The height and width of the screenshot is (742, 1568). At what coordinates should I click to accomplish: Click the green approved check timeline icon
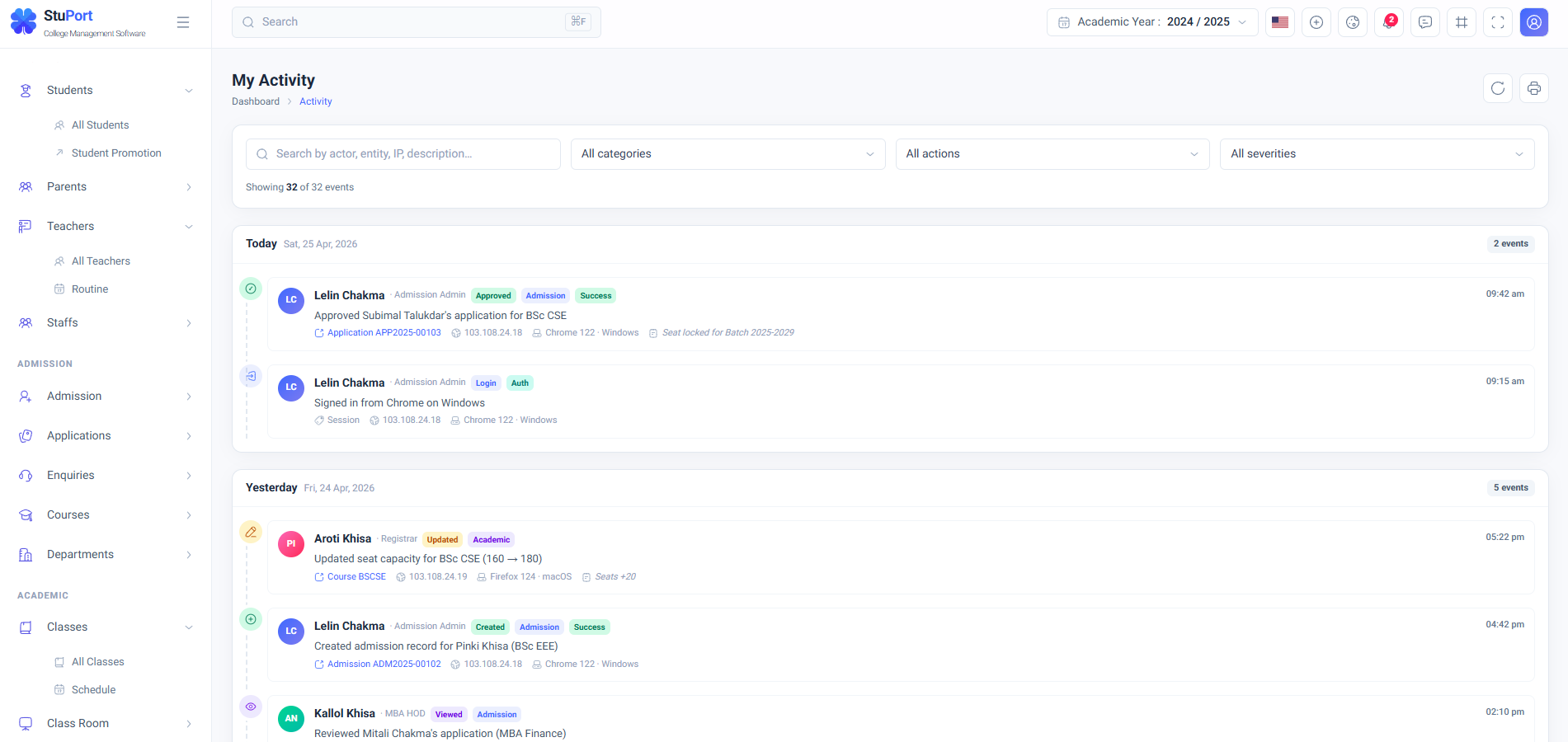(251, 289)
